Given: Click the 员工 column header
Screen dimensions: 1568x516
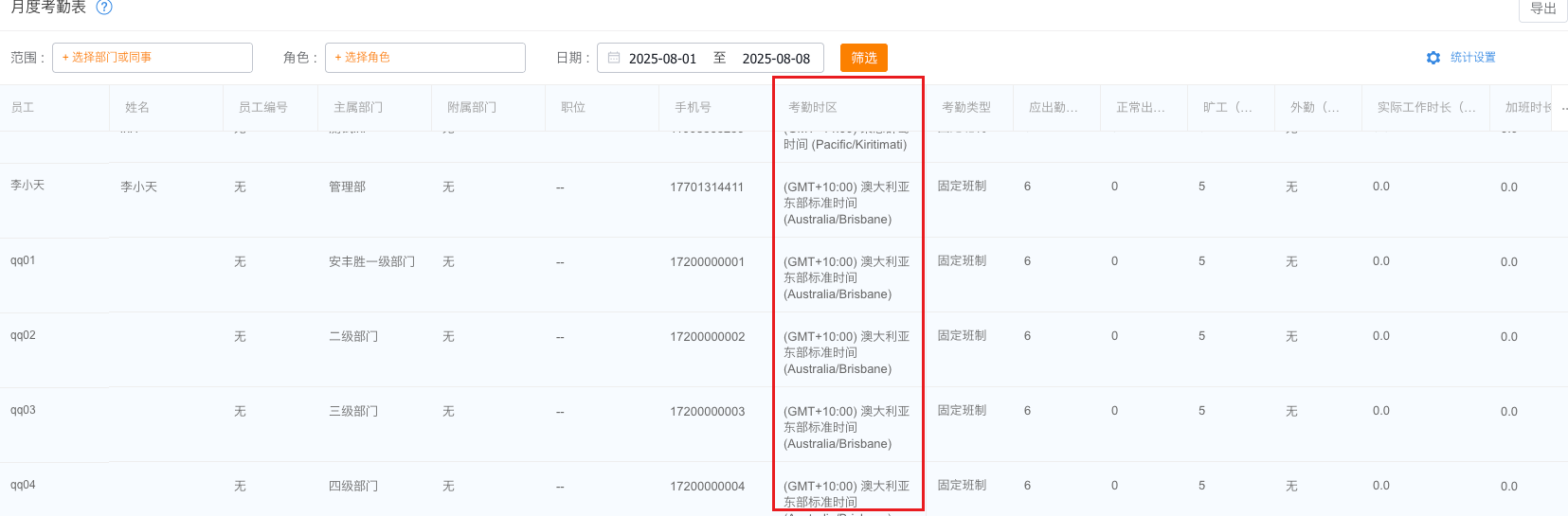Looking at the screenshot, I should (x=23, y=108).
